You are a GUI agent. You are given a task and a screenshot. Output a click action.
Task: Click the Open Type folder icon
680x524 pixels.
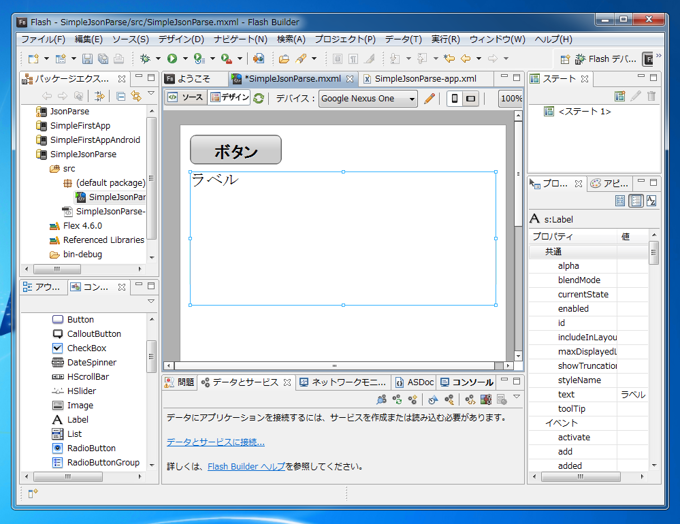284,59
